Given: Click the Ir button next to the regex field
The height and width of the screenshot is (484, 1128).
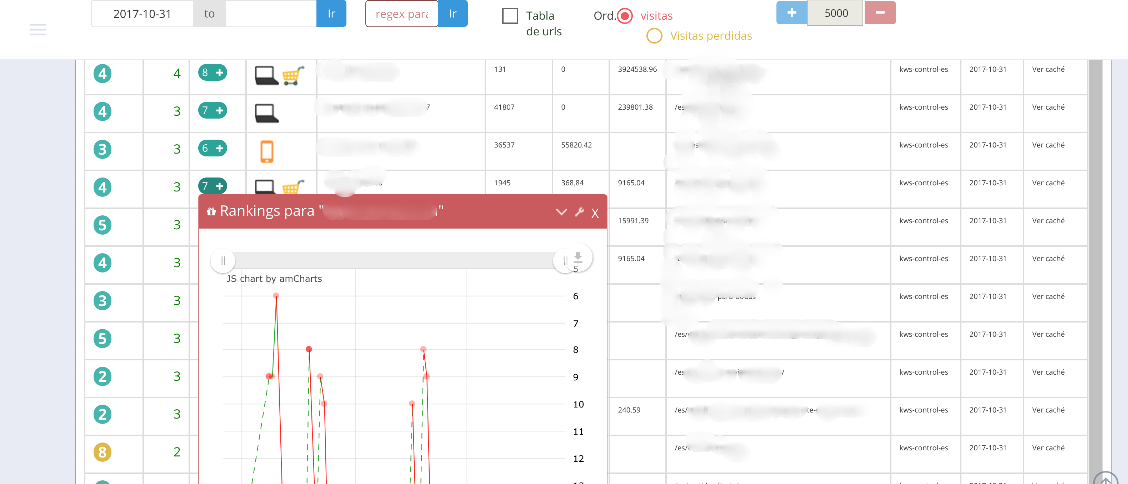Looking at the screenshot, I should (452, 14).
